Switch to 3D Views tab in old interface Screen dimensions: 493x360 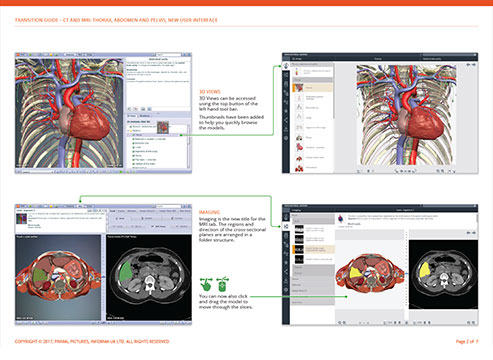point(132,116)
